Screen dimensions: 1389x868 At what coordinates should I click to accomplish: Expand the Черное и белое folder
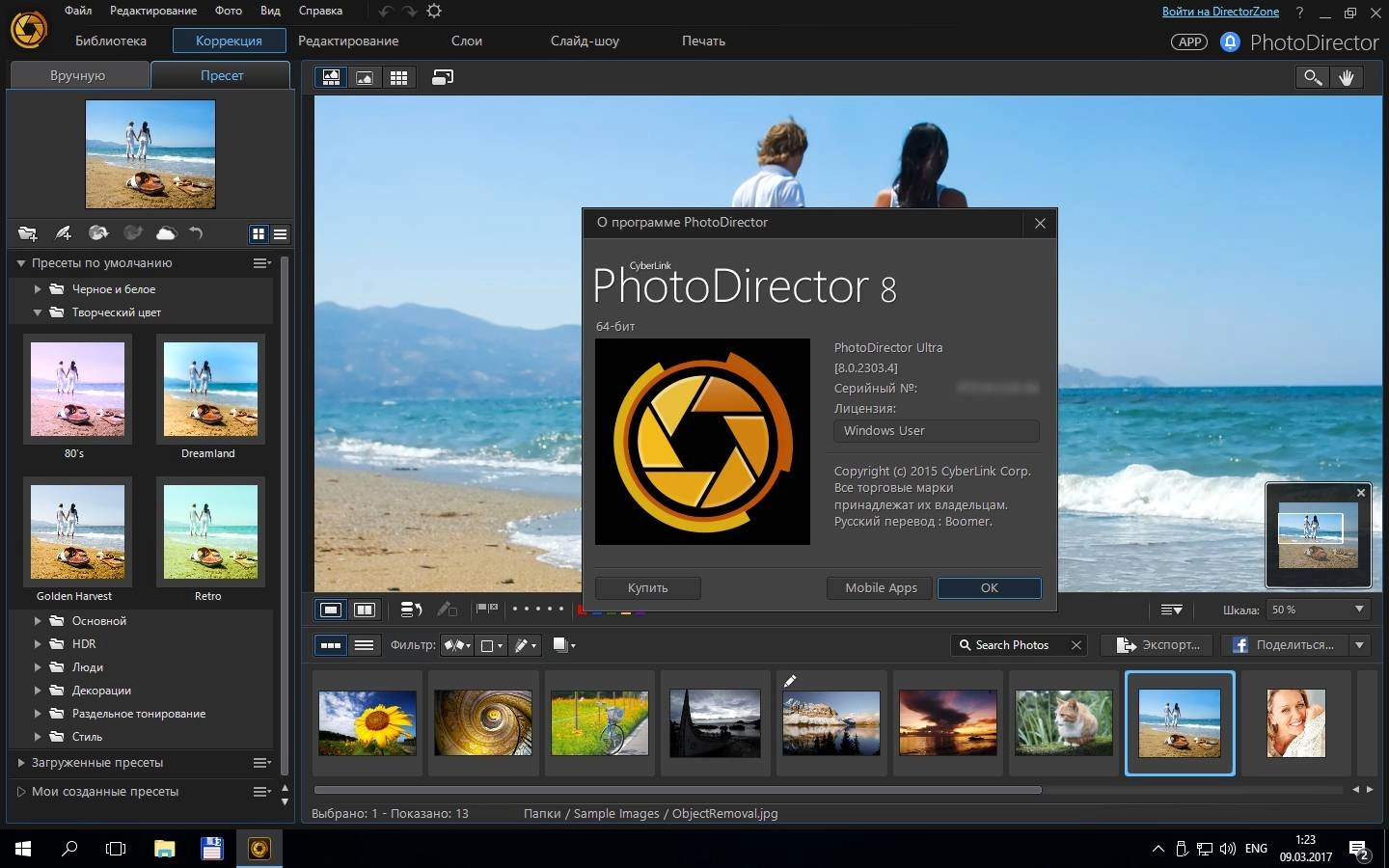[x=38, y=289]
